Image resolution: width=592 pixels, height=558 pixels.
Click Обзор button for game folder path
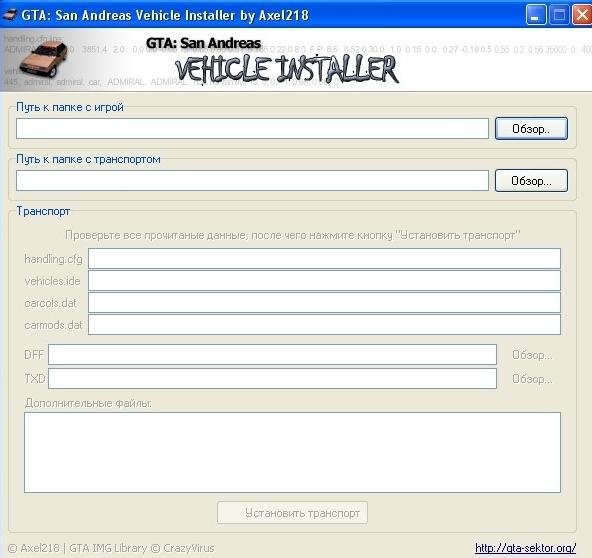click(531, 129)
